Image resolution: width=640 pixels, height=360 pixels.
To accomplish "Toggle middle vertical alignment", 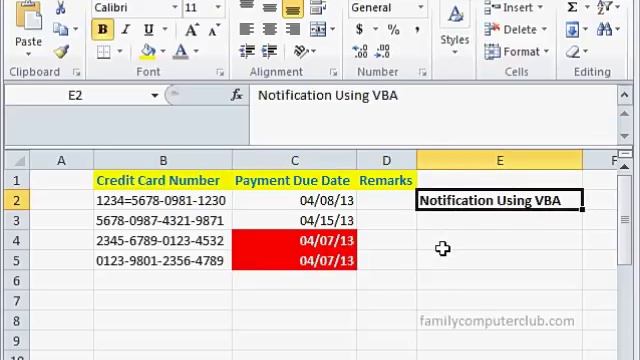I will pyautogui.click(x=269, y=7).
